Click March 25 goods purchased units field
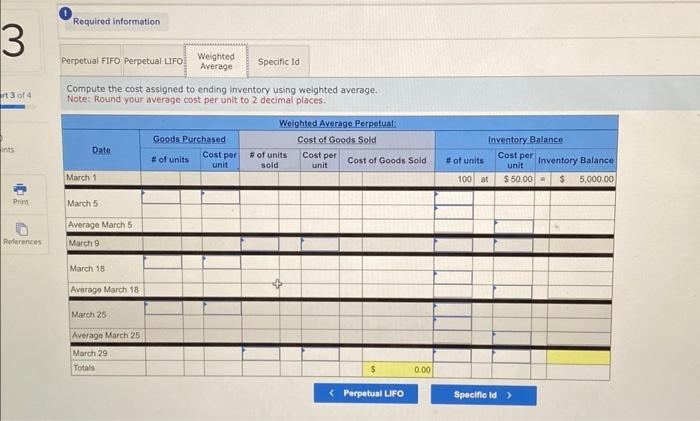The image size is (700, 421). point(163,308)
